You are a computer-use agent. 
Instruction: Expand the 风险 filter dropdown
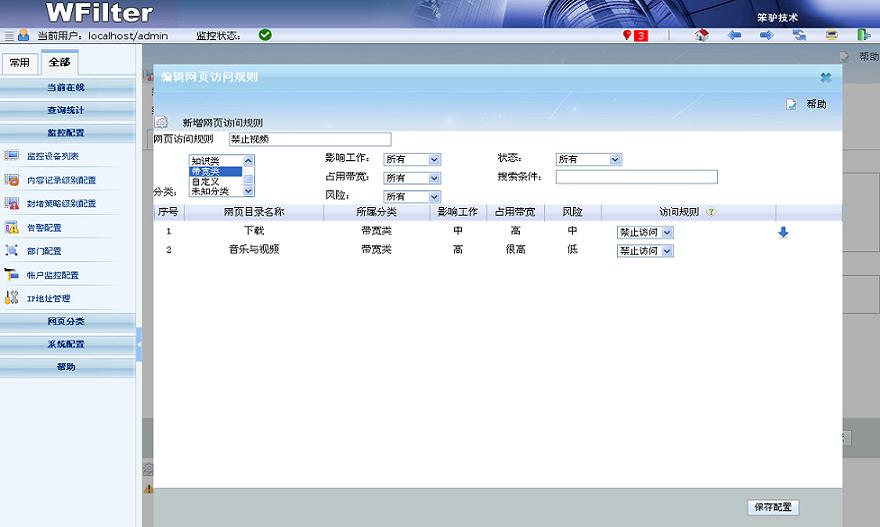pos(412,197)
